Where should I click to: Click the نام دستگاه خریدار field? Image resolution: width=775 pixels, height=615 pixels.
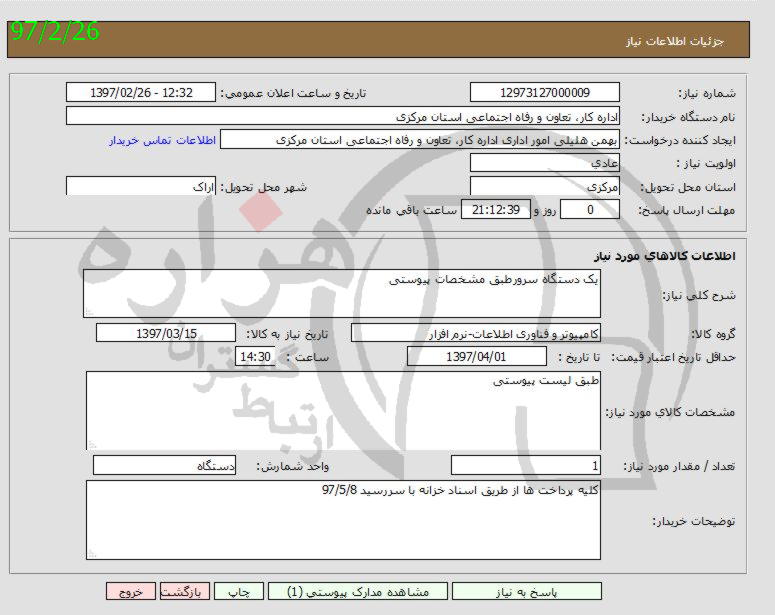343,116
